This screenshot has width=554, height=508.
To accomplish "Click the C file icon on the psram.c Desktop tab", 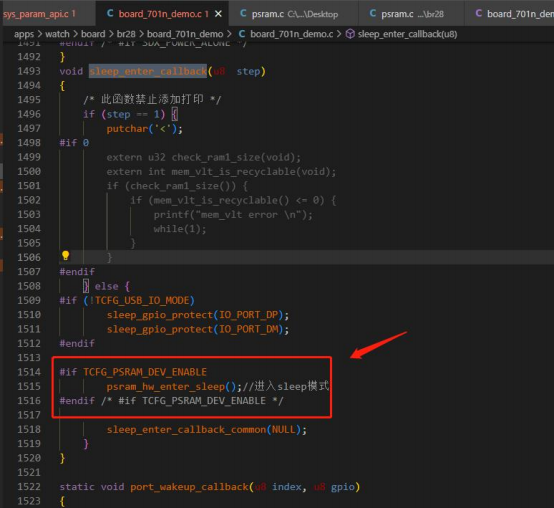I will 243,13.
